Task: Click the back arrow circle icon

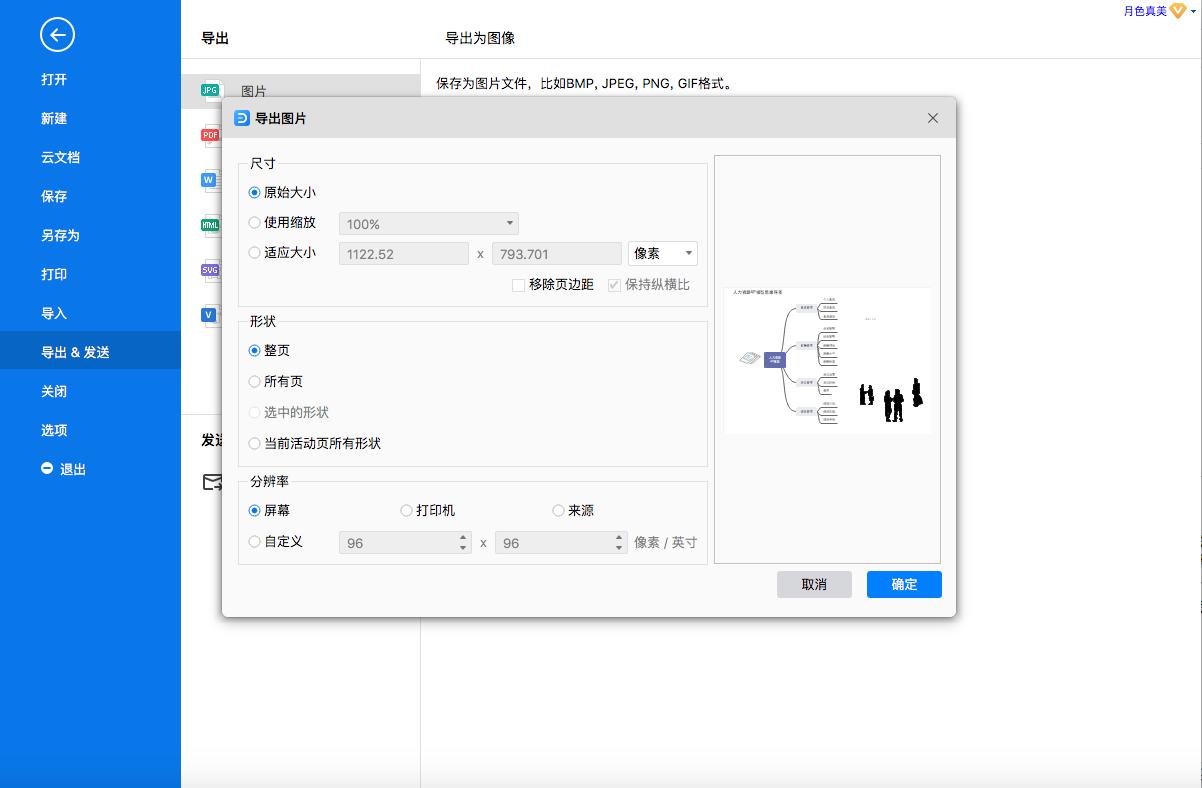Action: coord(56,34)
